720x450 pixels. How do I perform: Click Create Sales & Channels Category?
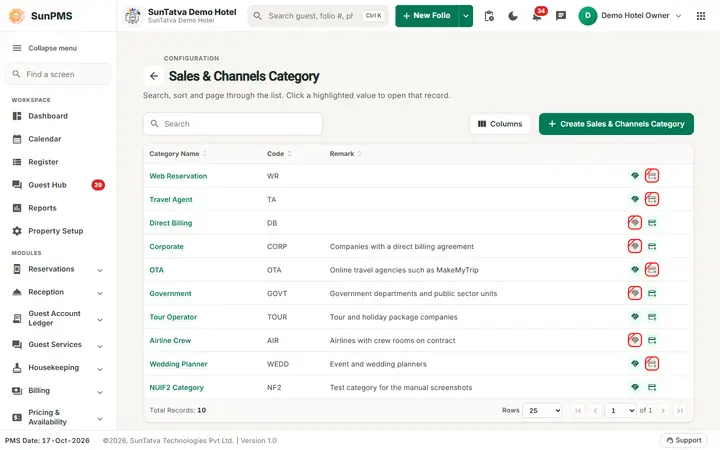[616, 124]
